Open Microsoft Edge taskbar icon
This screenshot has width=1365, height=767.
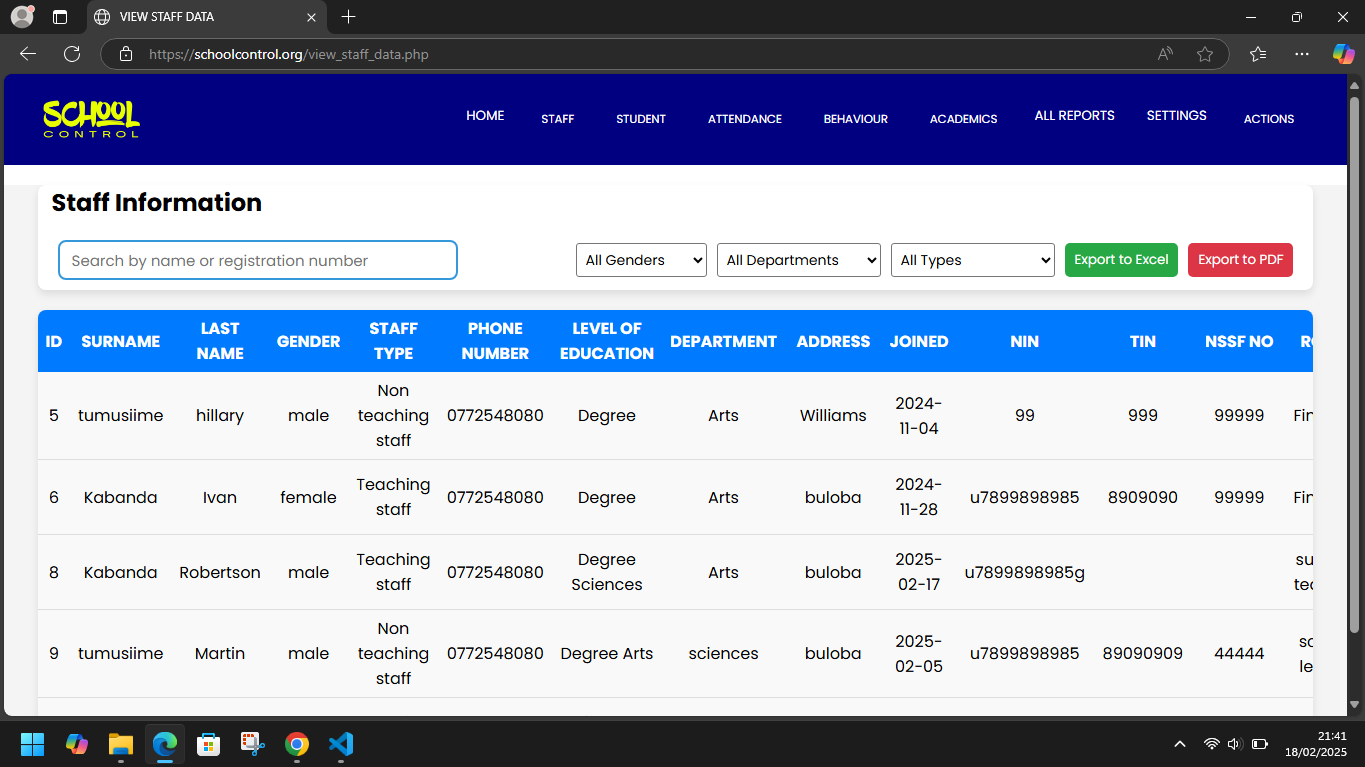165,744
